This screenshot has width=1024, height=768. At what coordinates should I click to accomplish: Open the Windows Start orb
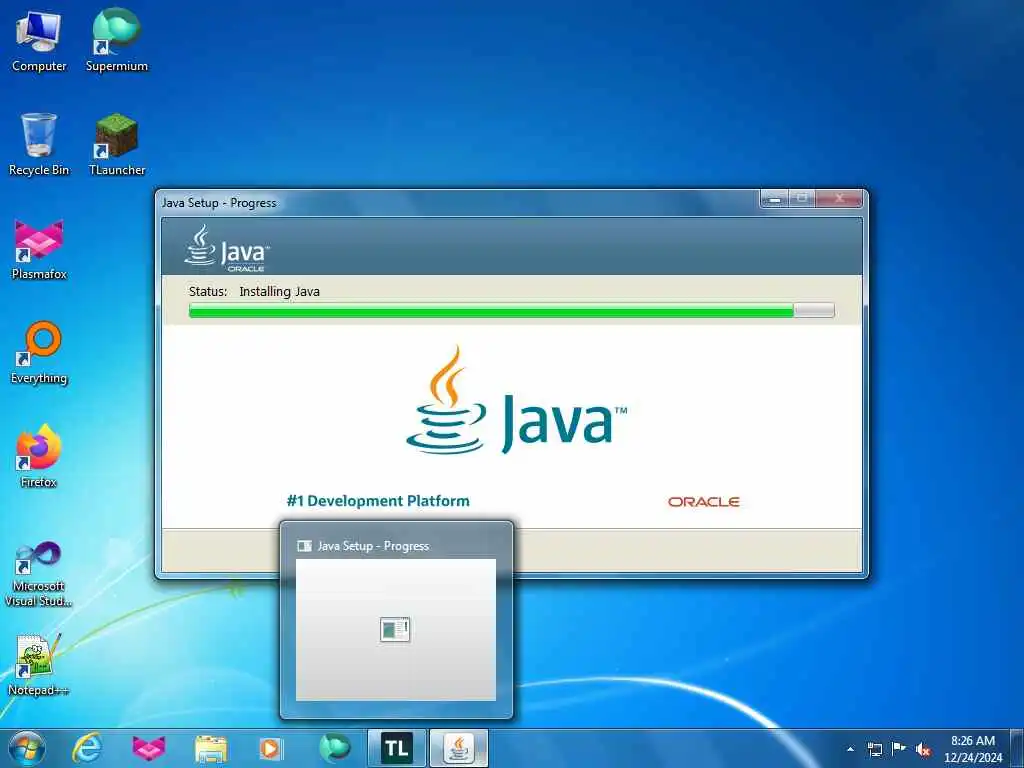(x=27, y=748)
